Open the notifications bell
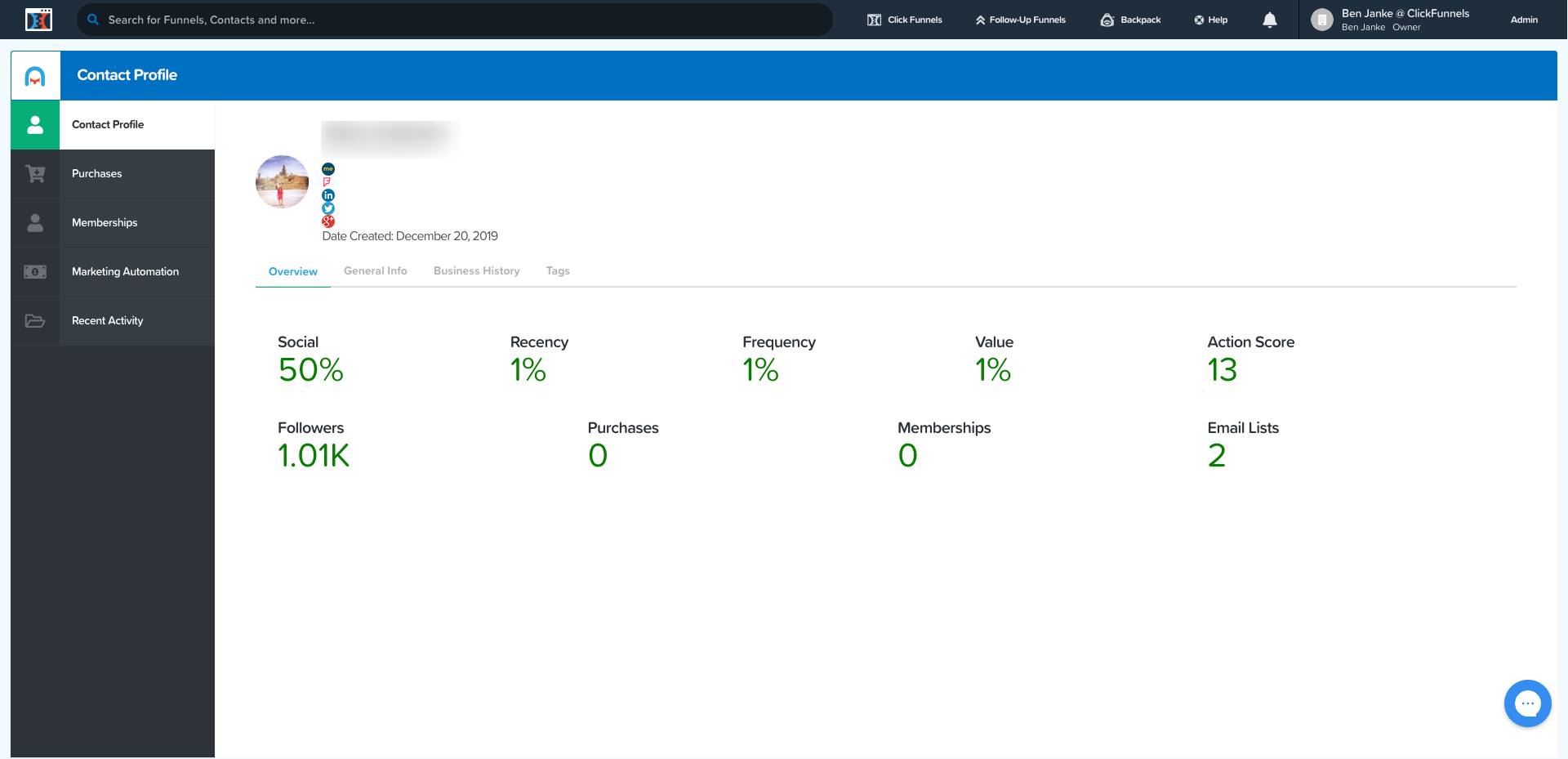Screen dimensions: 1568x759 pos(1269,20)
